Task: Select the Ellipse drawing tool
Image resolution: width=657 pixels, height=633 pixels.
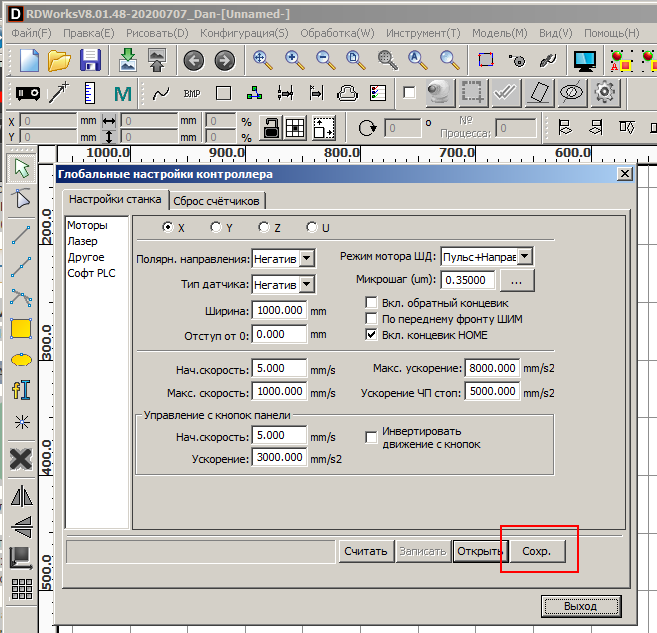Action: (x=20, y=358)
